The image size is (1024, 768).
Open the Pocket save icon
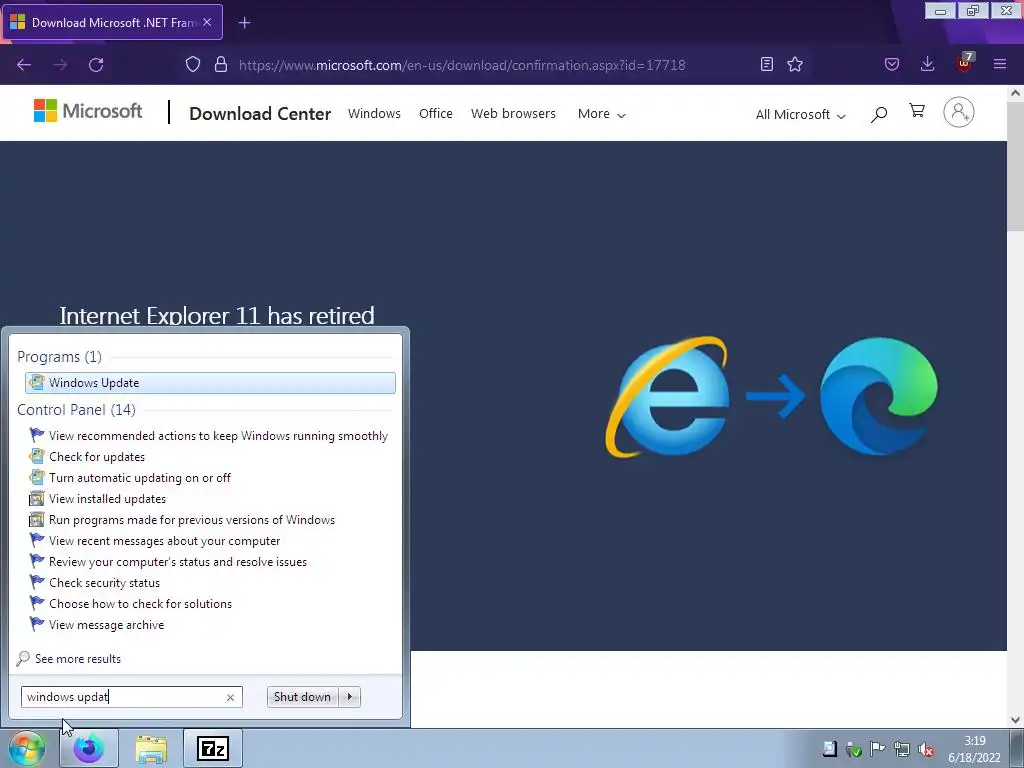pos(891,64)
